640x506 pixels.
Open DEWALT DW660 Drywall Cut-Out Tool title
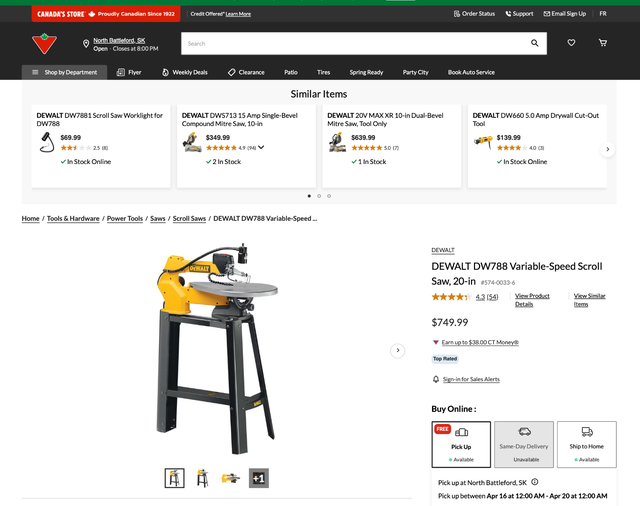536,120
